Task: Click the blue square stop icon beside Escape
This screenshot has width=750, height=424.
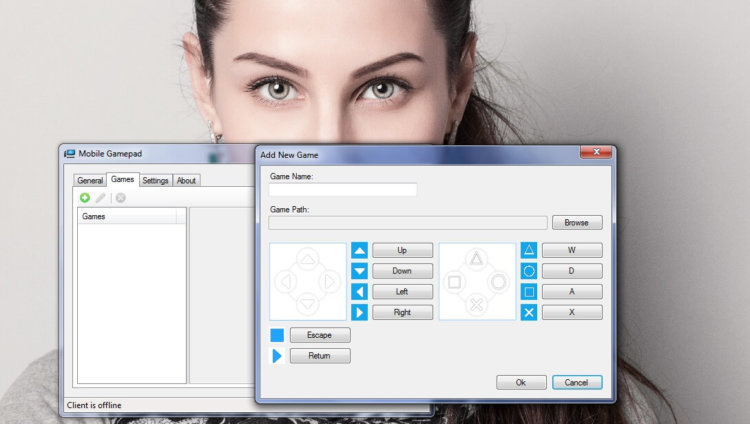Action: 277,335
